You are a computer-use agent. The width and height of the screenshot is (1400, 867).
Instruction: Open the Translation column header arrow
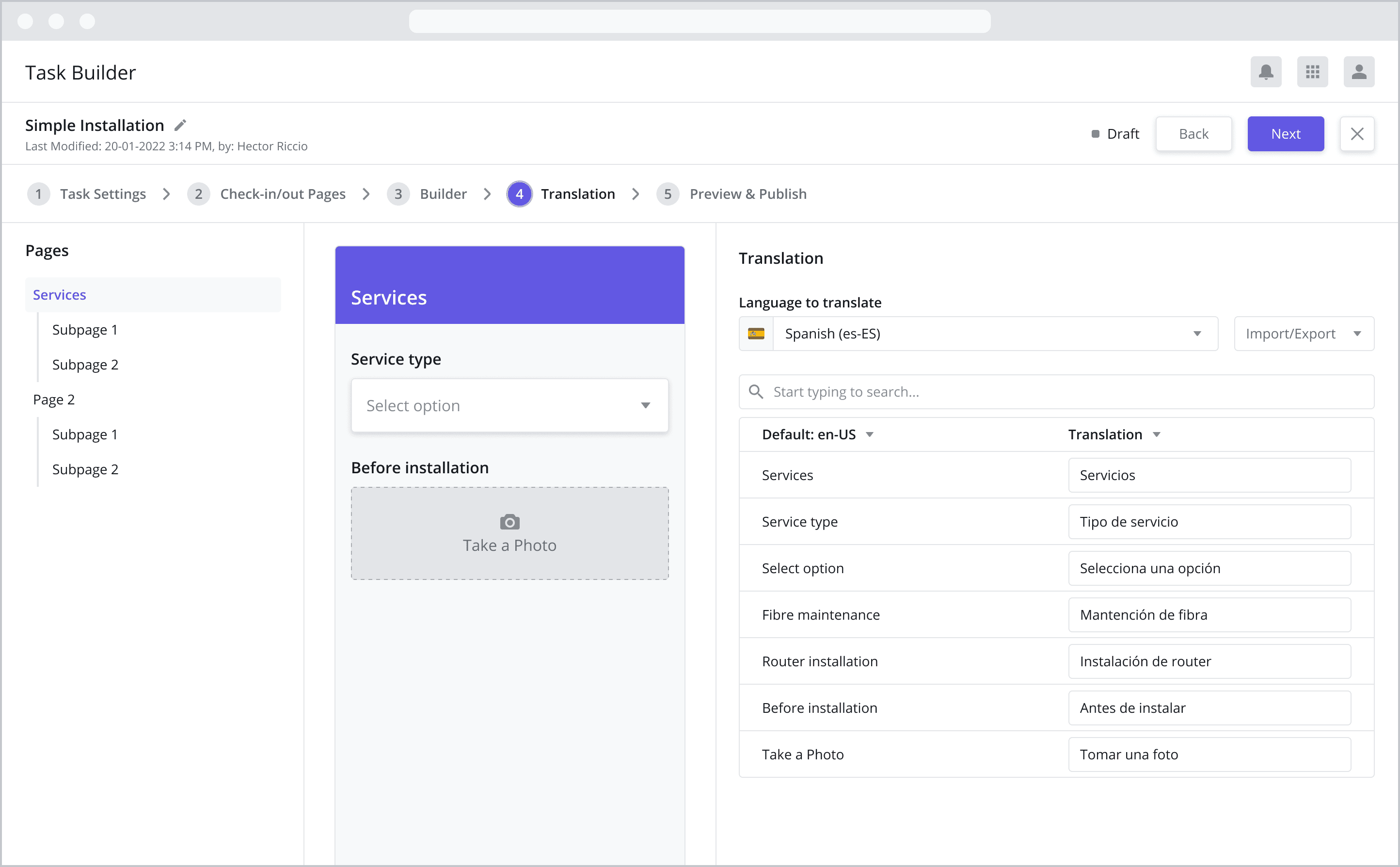tap(1156, 434)
